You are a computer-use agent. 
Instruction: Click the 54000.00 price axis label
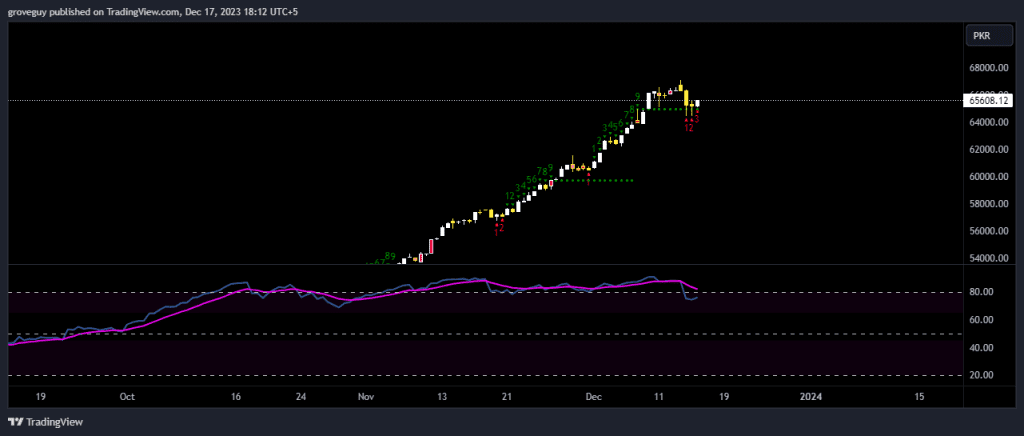988,258
